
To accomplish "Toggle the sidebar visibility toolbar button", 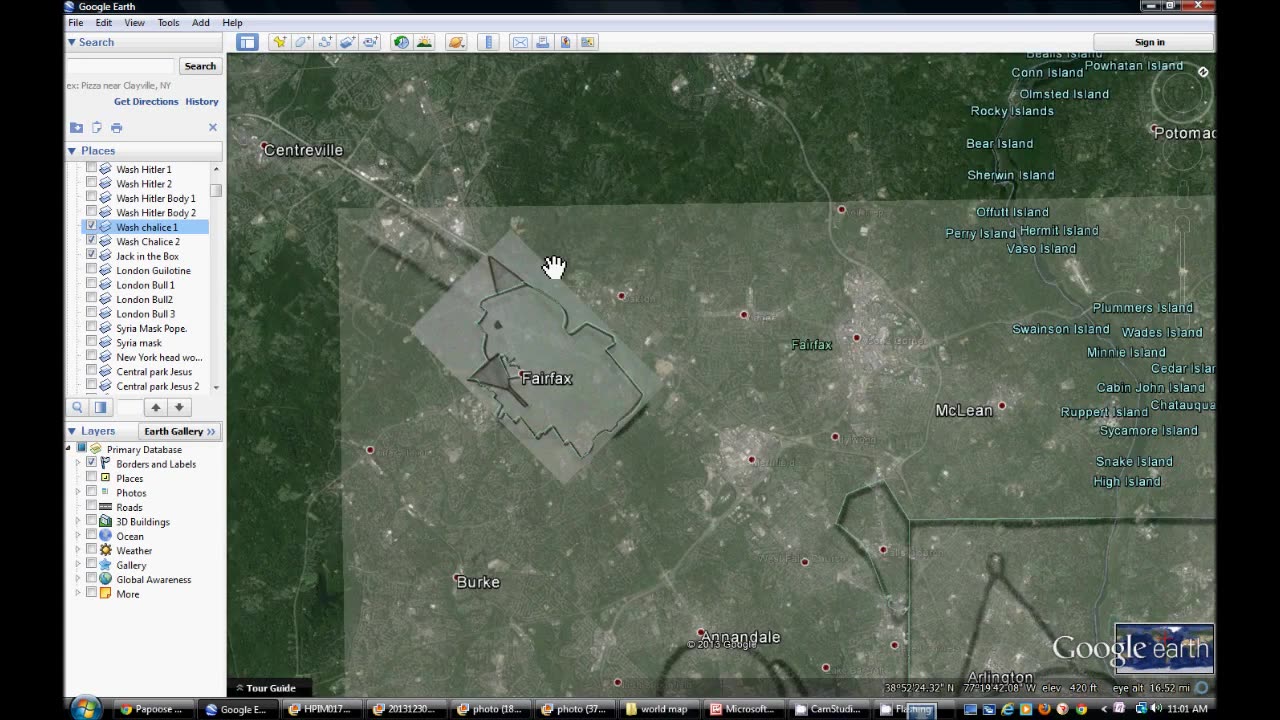I will coord(247,42).
